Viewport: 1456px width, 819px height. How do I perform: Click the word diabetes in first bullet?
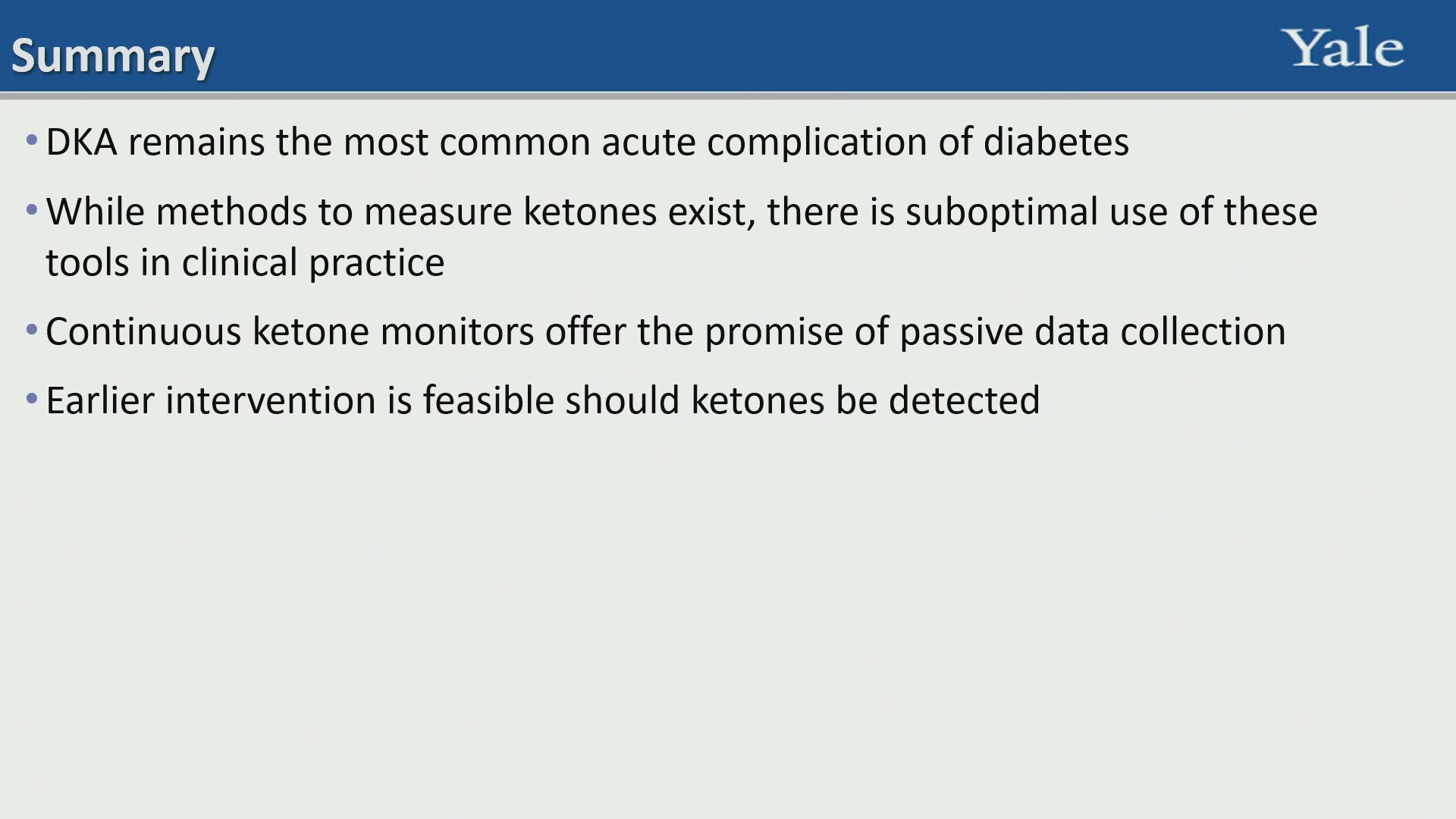coord(1056,142)
